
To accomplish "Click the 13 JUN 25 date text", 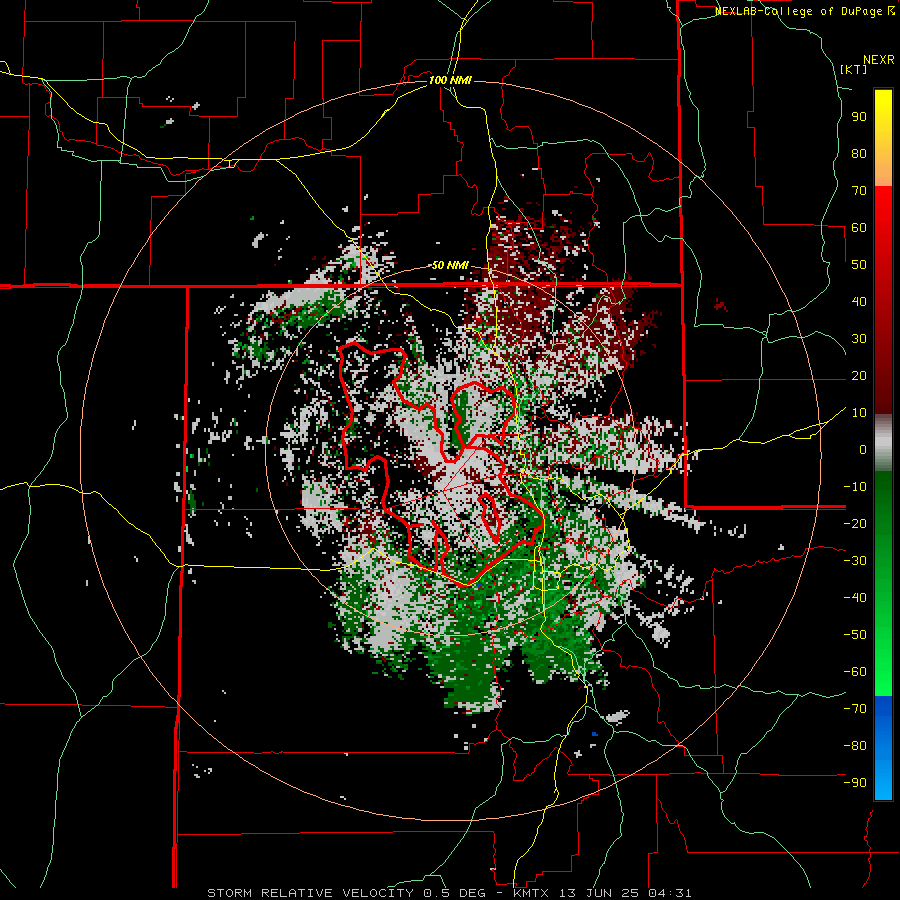I will tap(598, 893).
